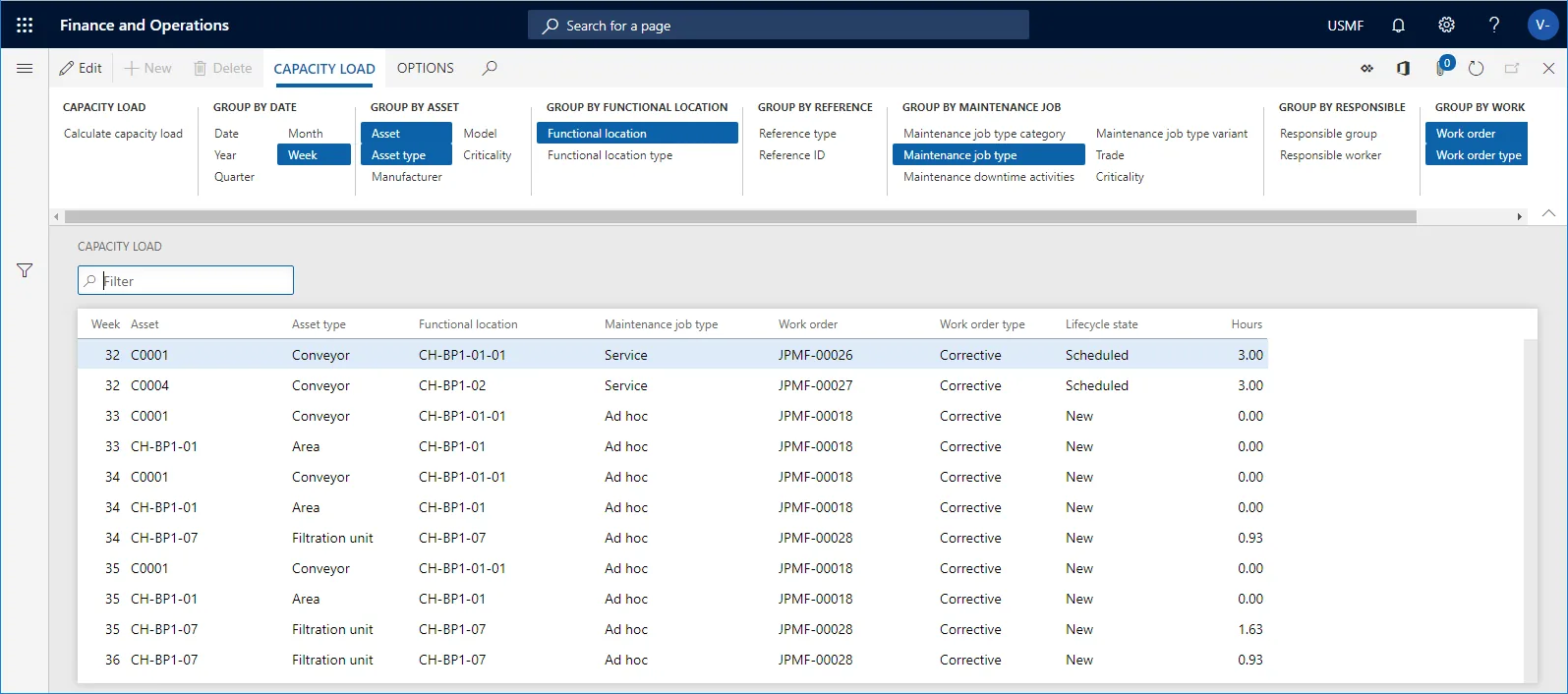1568x694 pixels.
Task: Enable Manufacturer grouping
Action: (407, 177)
